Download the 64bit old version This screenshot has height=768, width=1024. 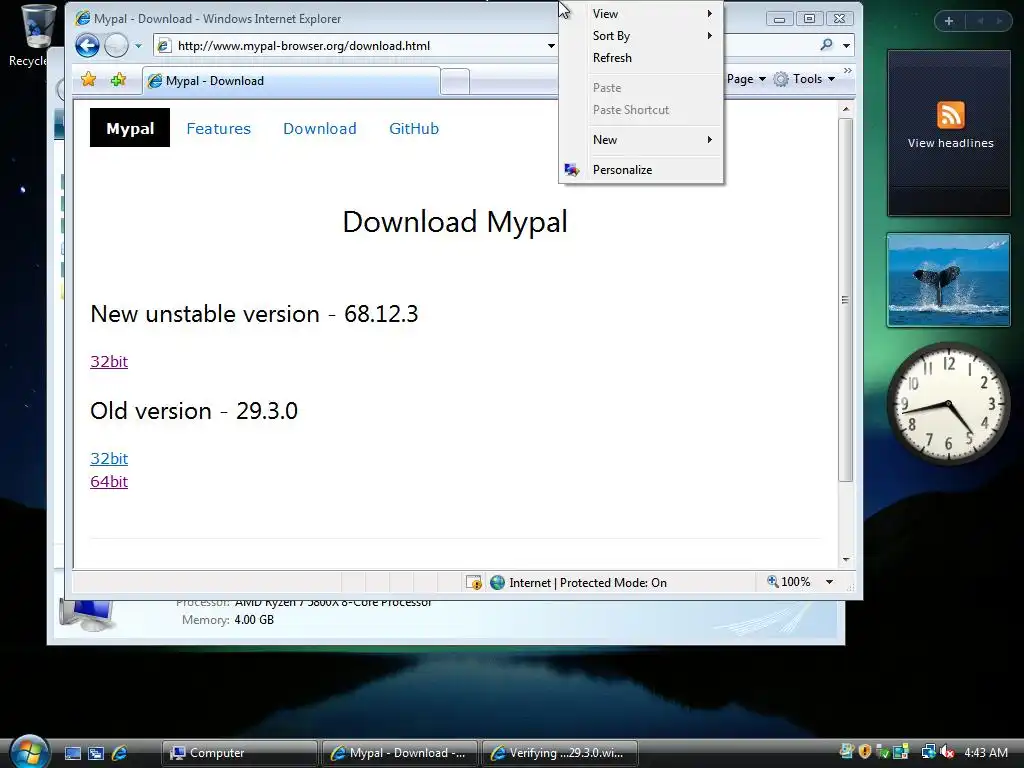click(109, 481)
